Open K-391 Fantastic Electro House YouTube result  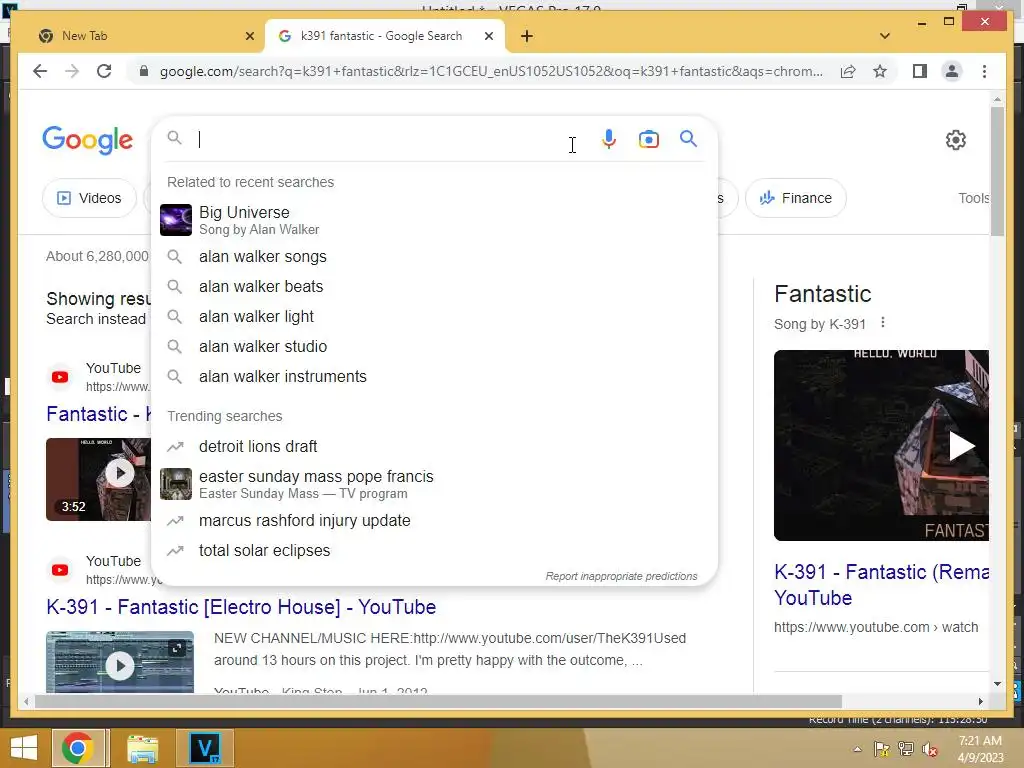click(x=241, y=607)
